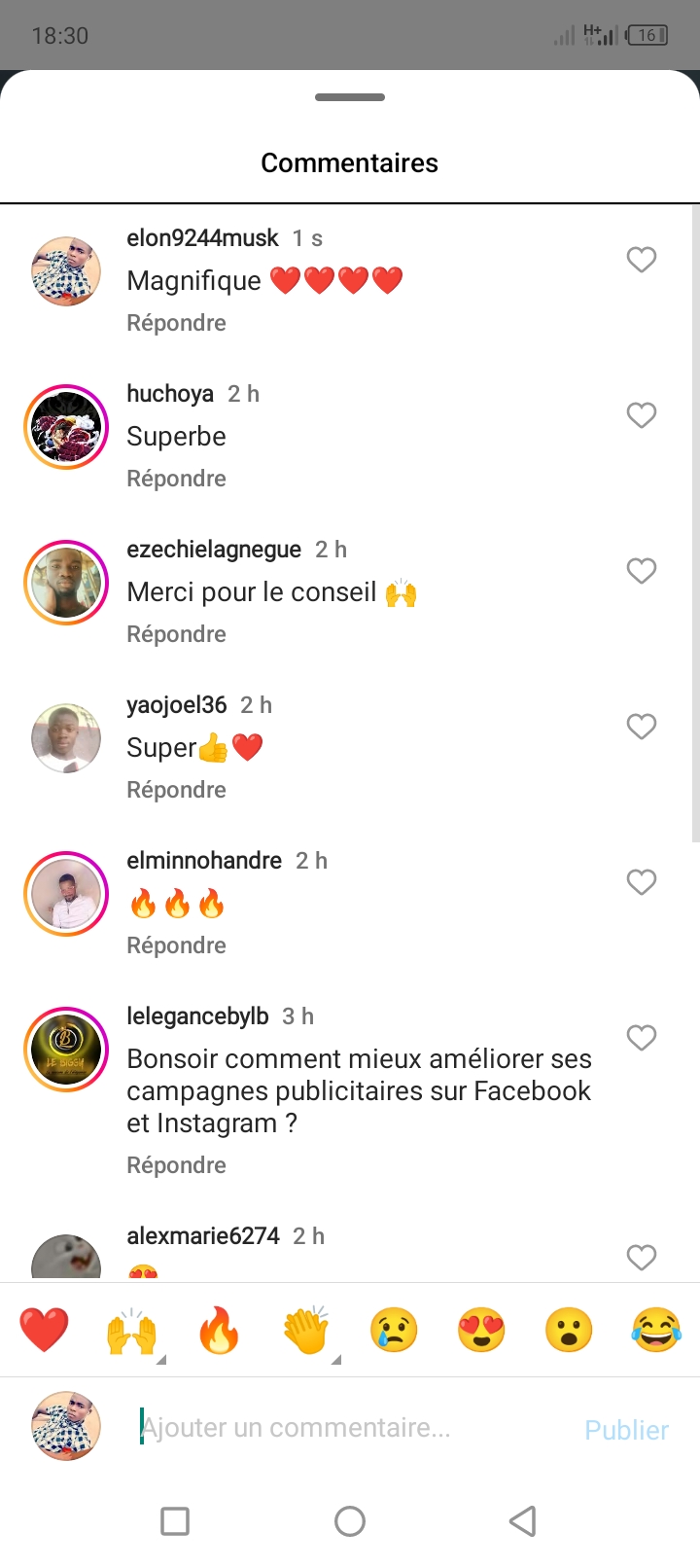
Task: Insert the heart-eyes emoji
Action: coord(481,1331)
